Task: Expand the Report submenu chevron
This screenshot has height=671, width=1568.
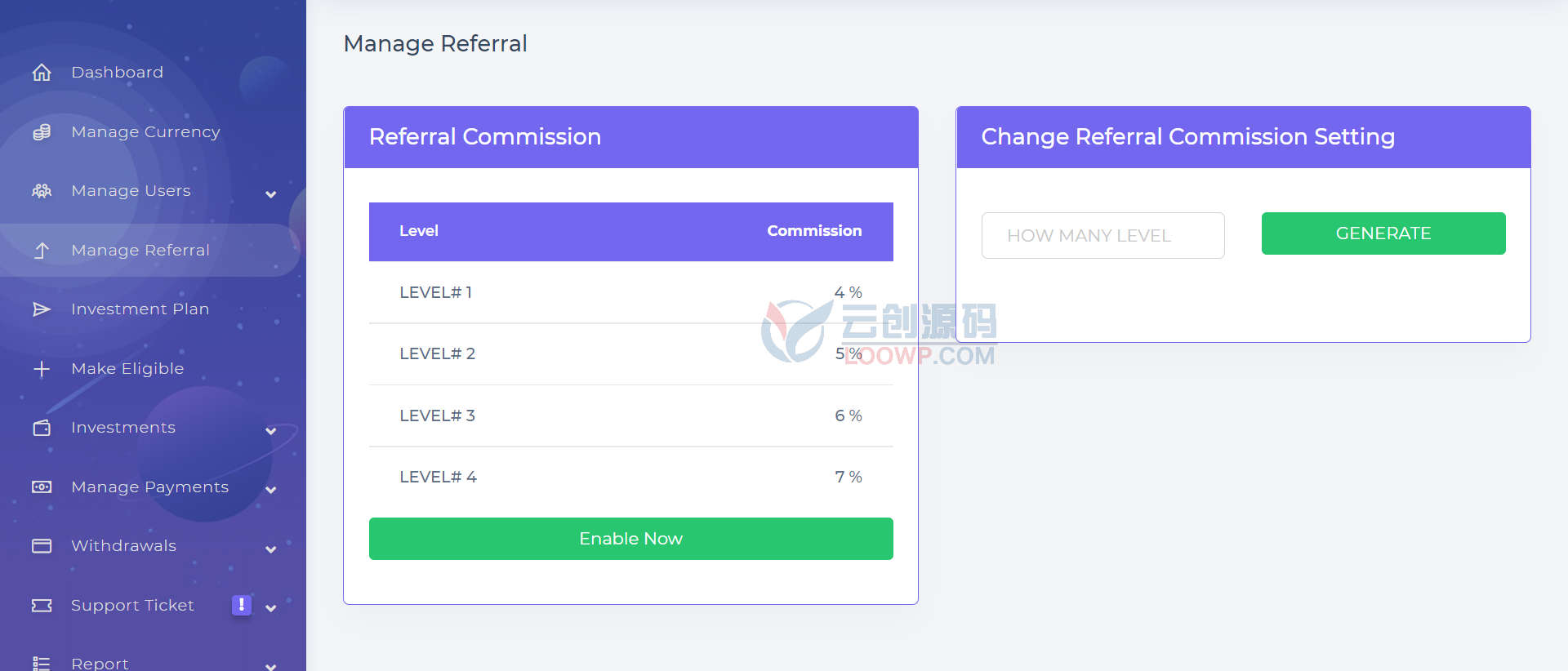Action: 271,667
